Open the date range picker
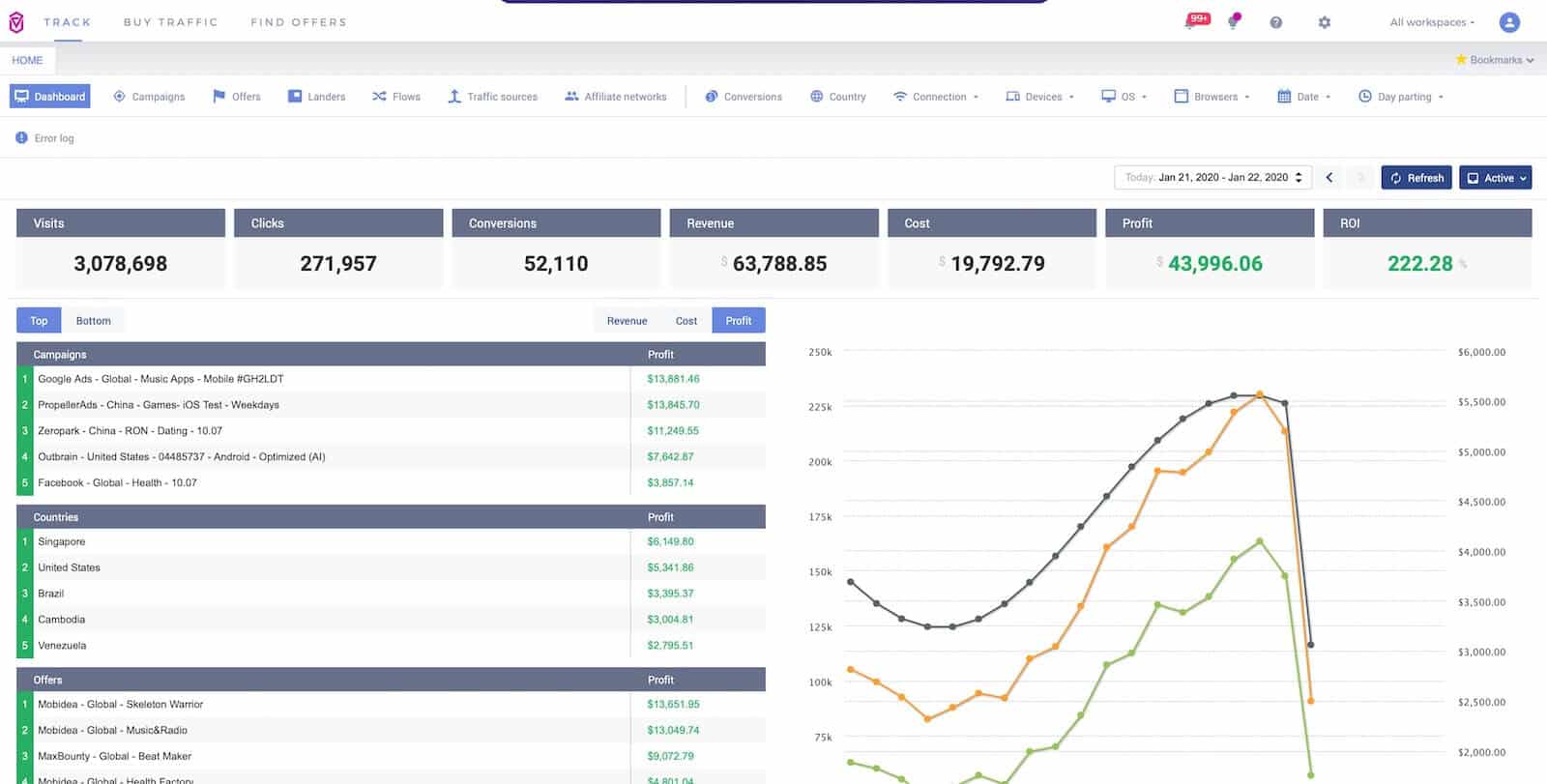This screenshot has height=784, width=1547. 1213,178
